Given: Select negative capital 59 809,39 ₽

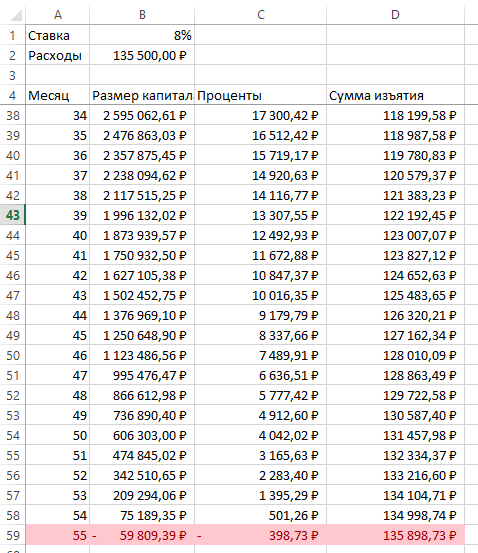Looking at the screenshot, I should (x=142, y=535).
